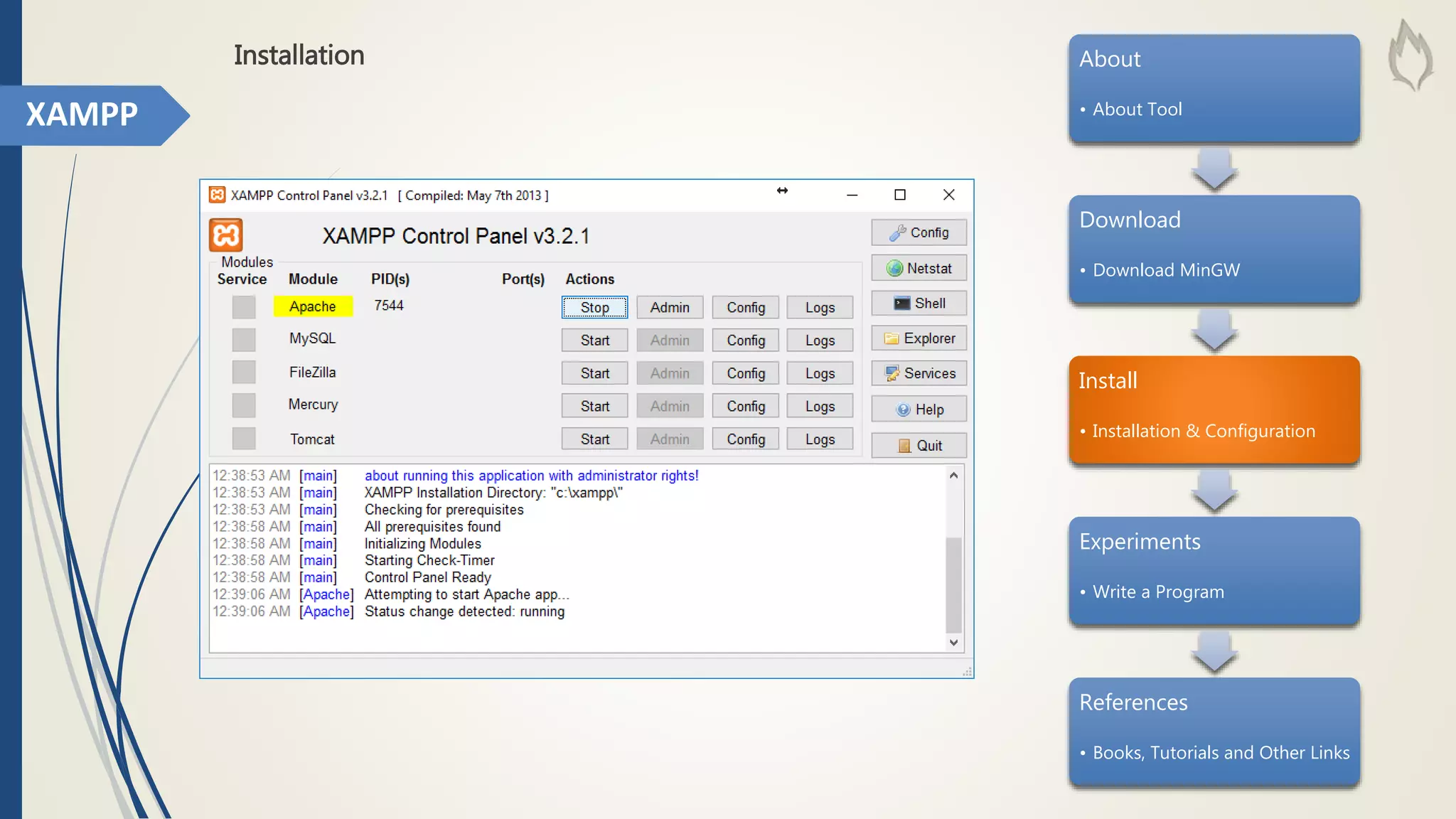
Task: Close the XAMPP Control Panel window
Action: point(948,195)
